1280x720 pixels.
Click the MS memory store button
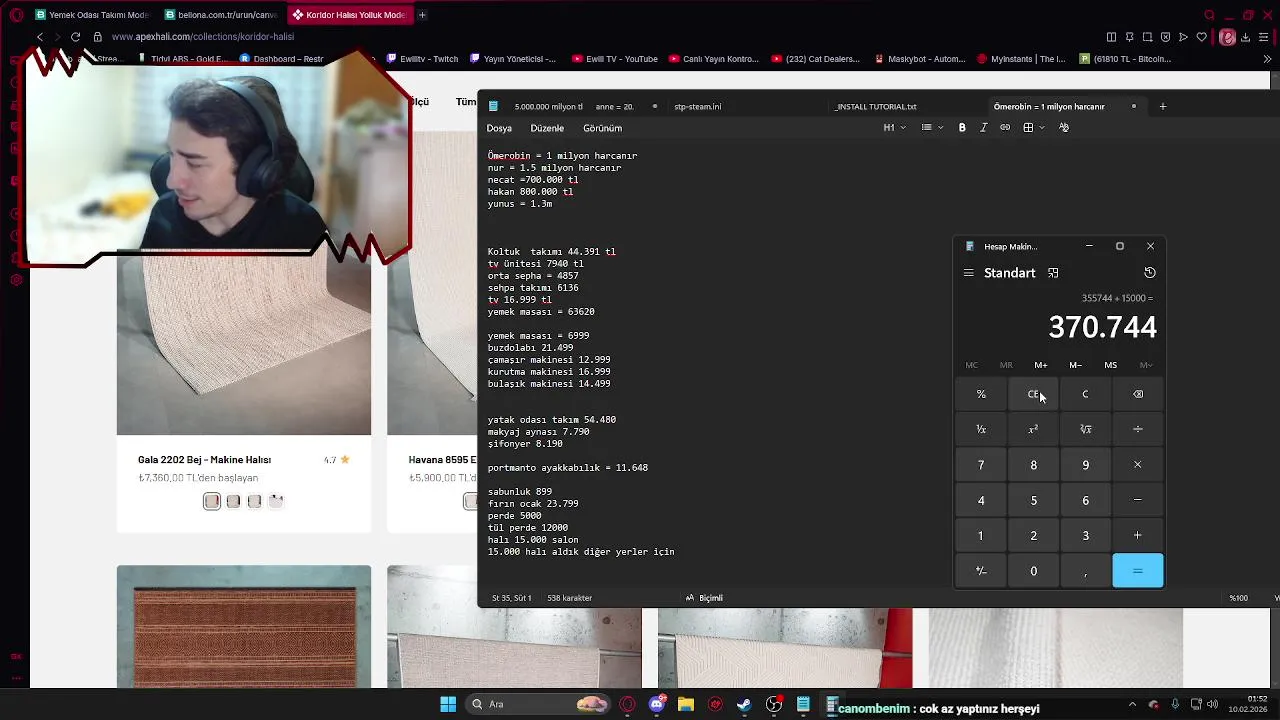(x=1110, y=365)
